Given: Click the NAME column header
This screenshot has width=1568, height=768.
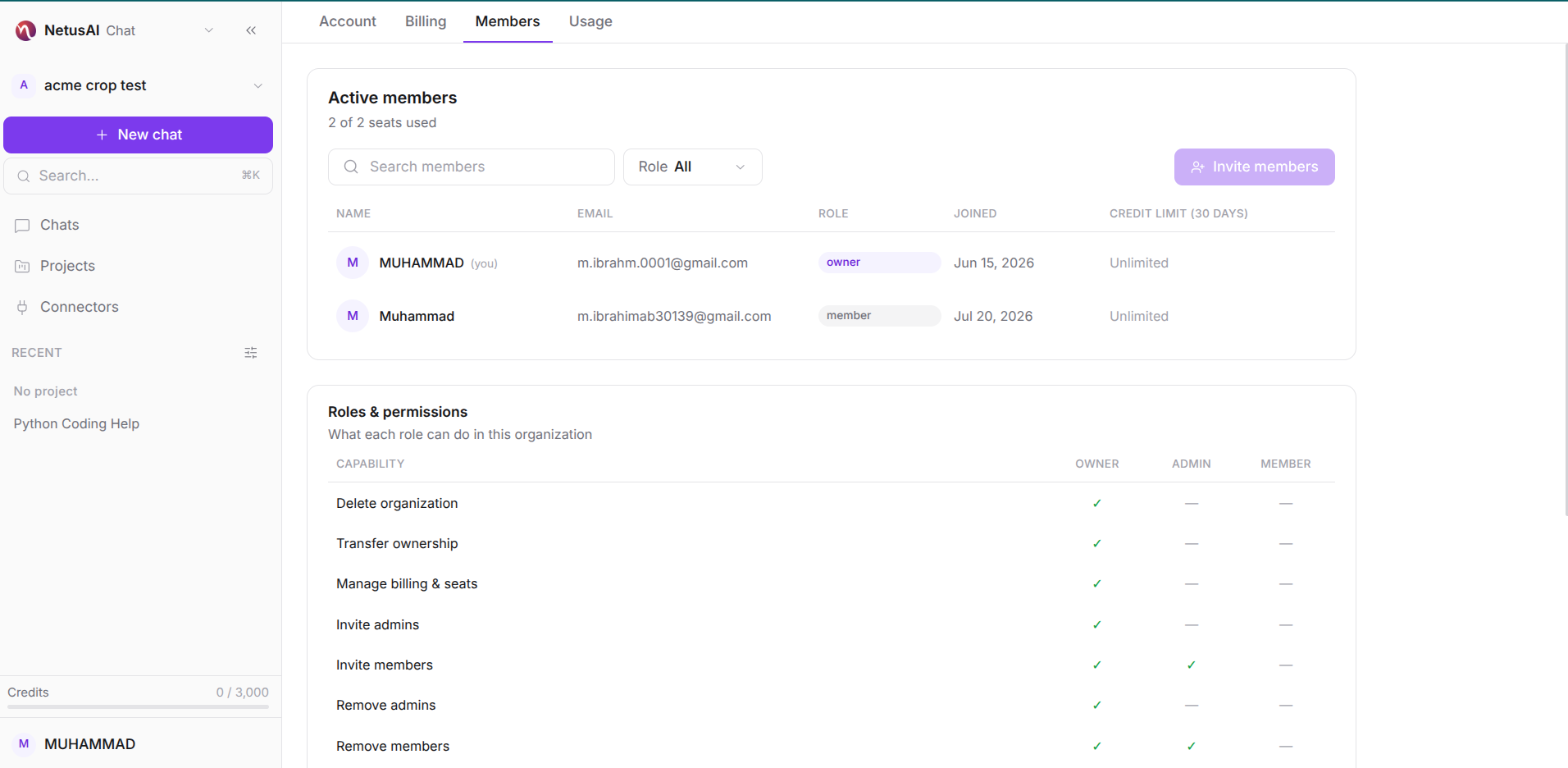Looking at the screenshot, I should coord(353,213).
